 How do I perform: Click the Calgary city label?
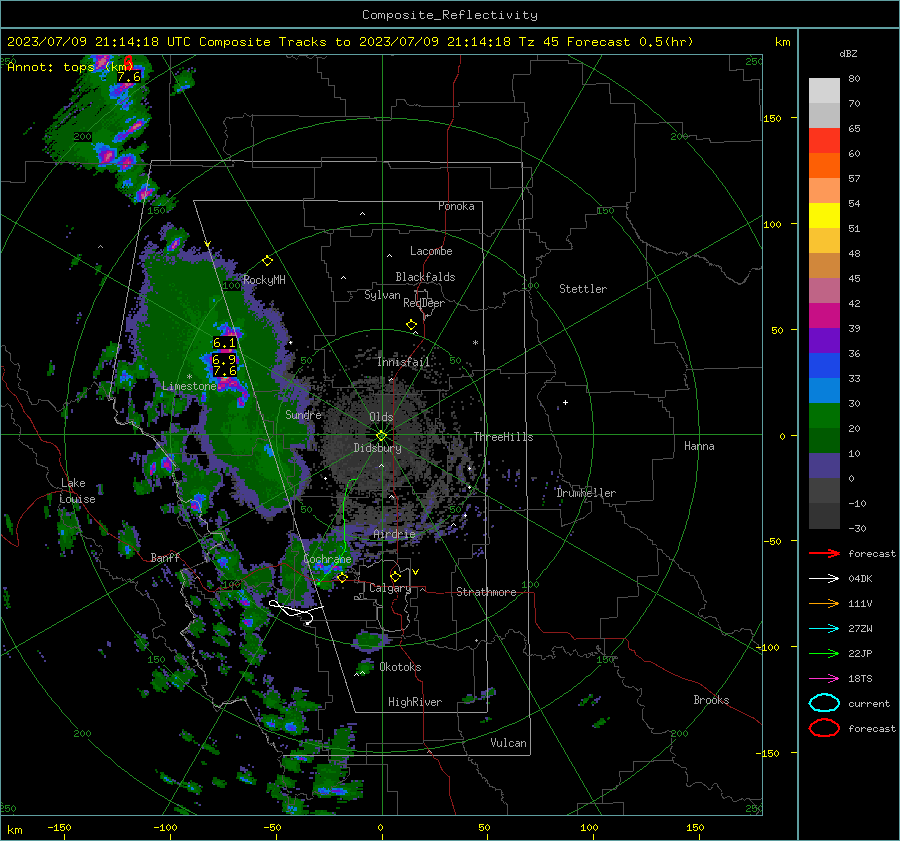point(390,588)
